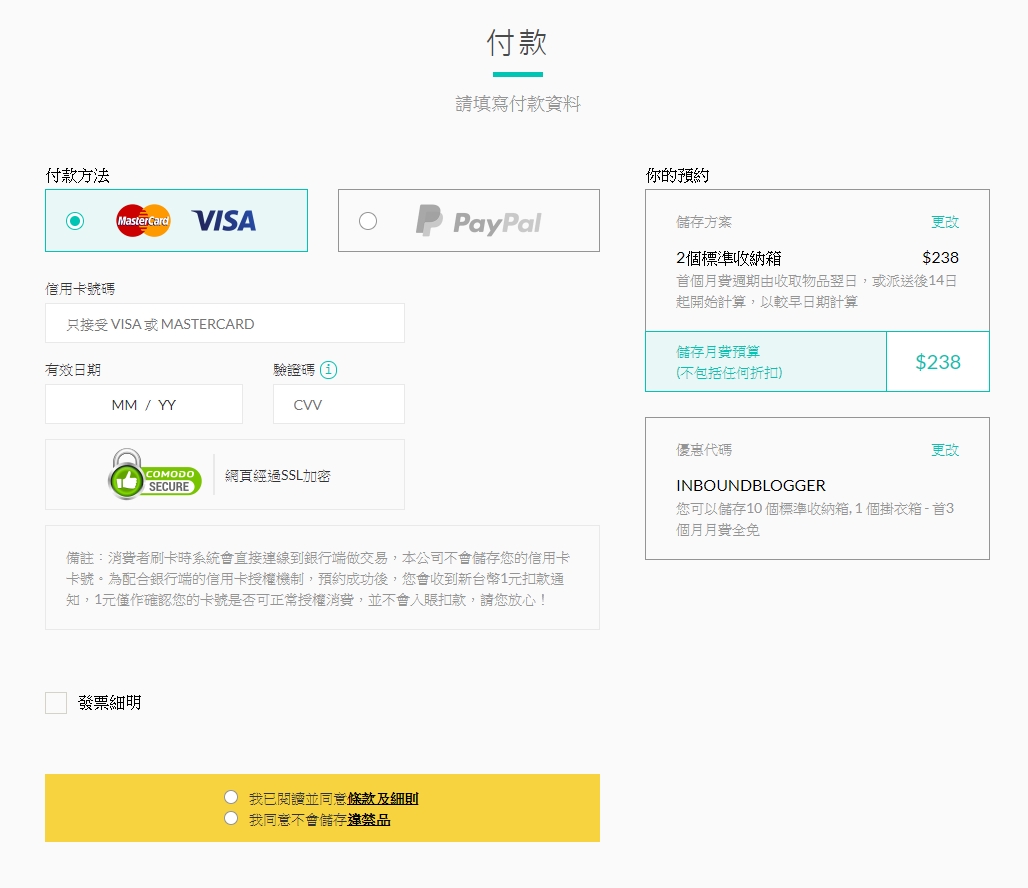Click the 網頁經過SSL加密 text
The width and height of the screenshot is (1028, 888).
pyautogui.click(x=277, y=475)
